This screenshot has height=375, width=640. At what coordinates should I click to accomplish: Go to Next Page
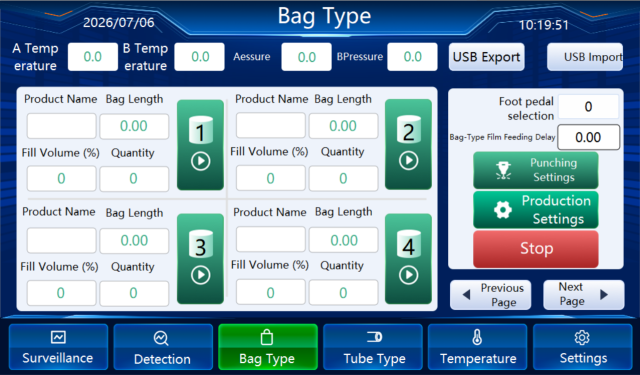584,295
